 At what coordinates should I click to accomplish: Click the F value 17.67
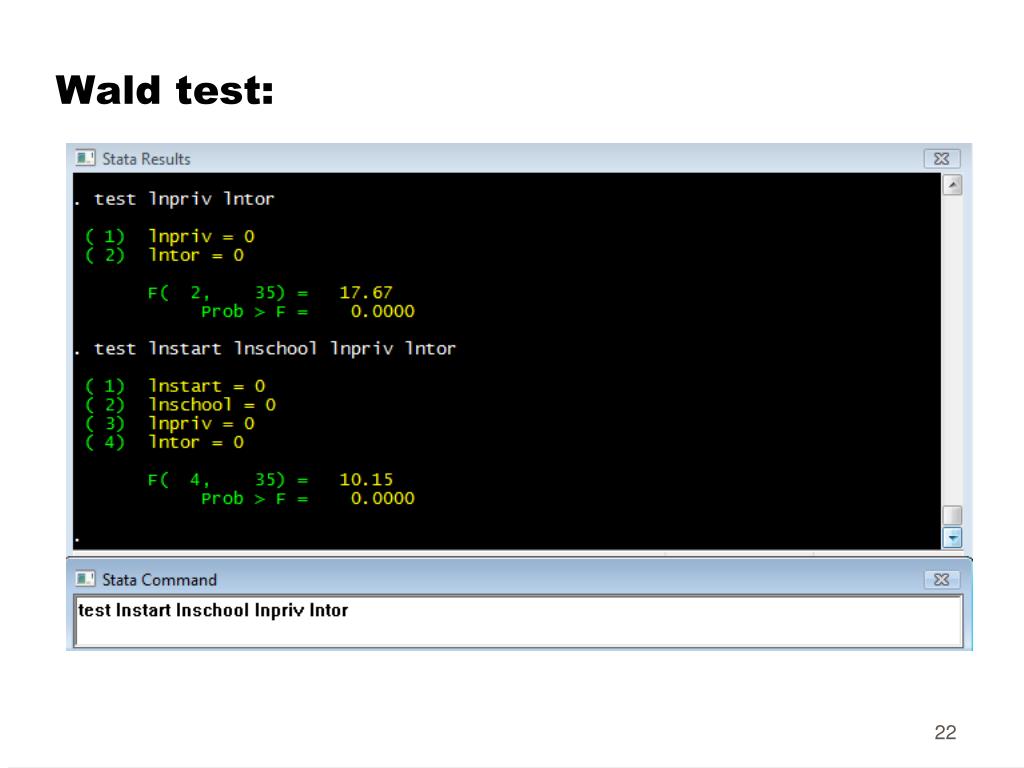coord(366,293)
